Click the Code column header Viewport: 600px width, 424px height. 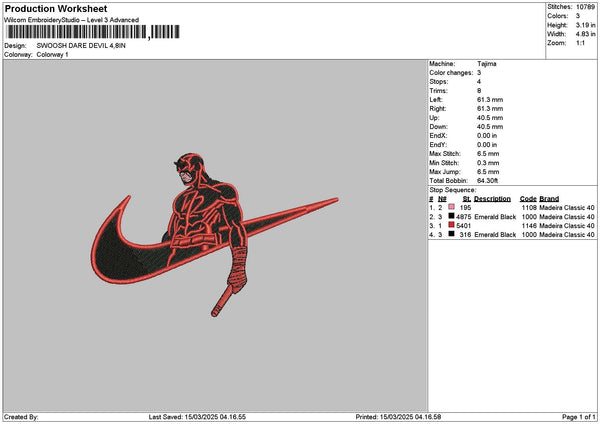click(528, 198)
